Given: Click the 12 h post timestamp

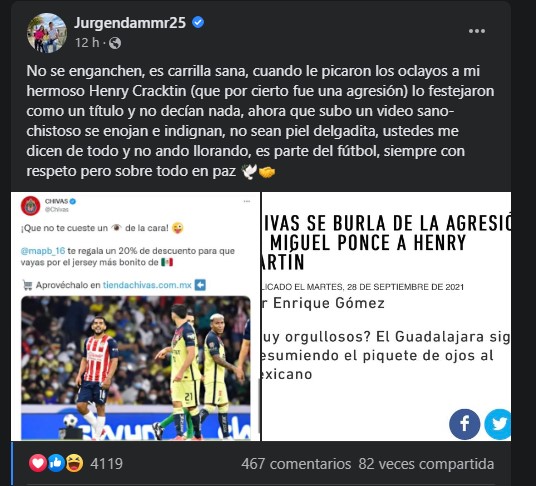Looking at the screenshot, I should 87,43.
